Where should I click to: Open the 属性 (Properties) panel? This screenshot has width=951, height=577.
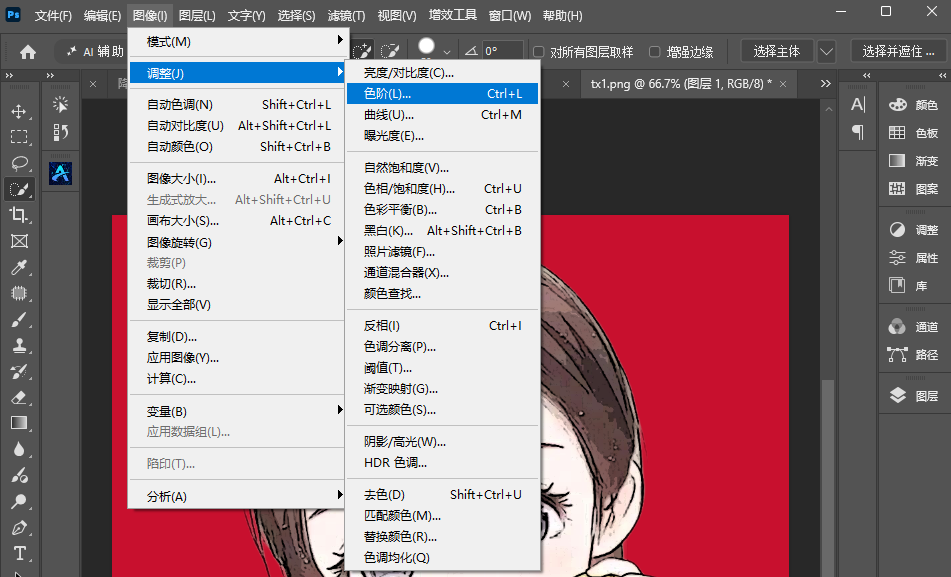[x=913, y=258]
